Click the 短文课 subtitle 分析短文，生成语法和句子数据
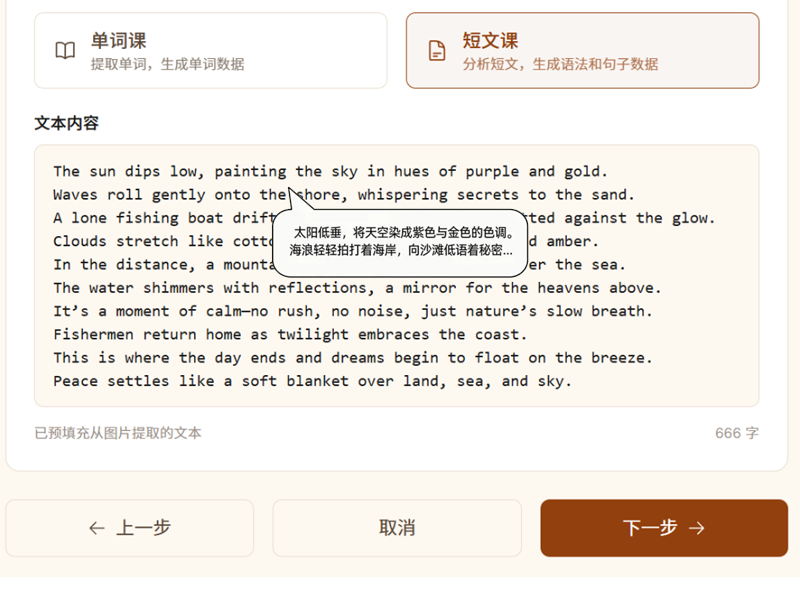The width and height of the screenshot is (800, 600). tap(560, 64)
